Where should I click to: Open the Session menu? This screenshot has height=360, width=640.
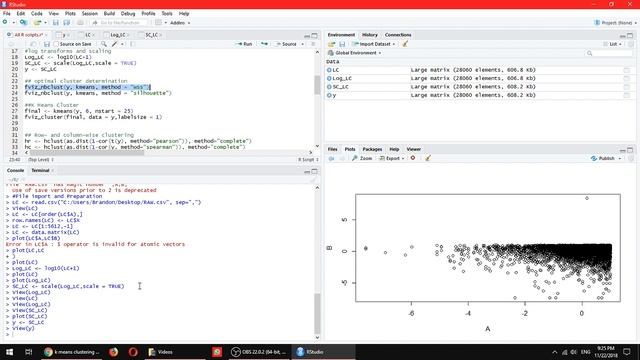[x=89, y=13]
